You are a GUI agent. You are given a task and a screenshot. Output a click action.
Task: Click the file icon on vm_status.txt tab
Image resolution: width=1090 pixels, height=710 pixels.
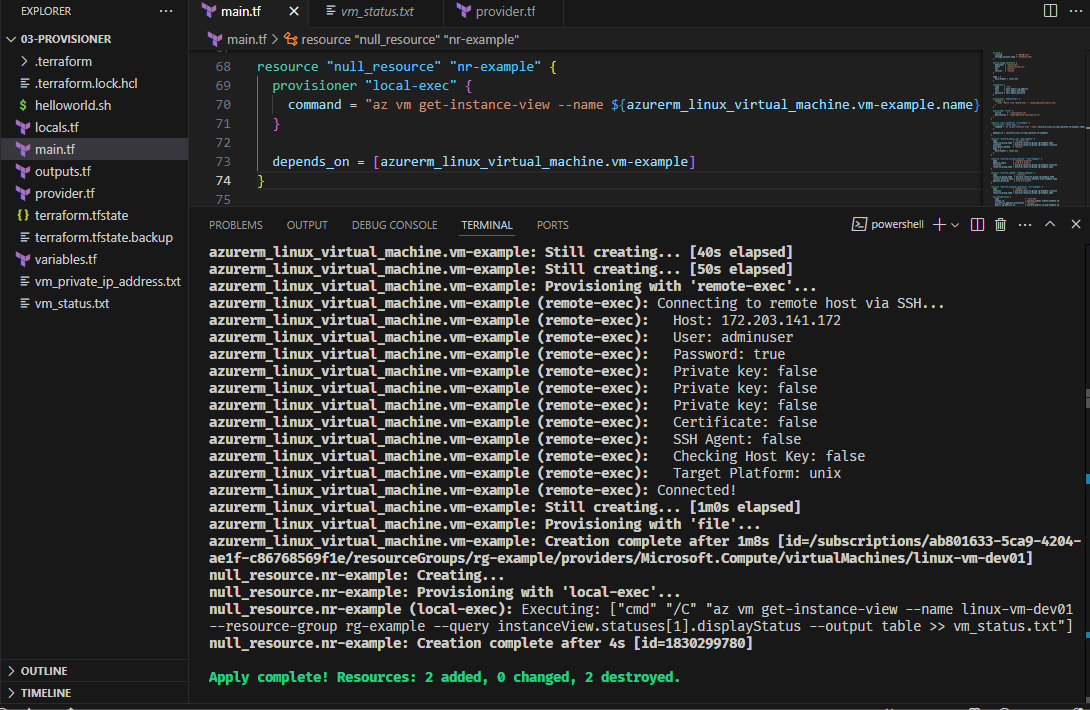tap(331, 11)
